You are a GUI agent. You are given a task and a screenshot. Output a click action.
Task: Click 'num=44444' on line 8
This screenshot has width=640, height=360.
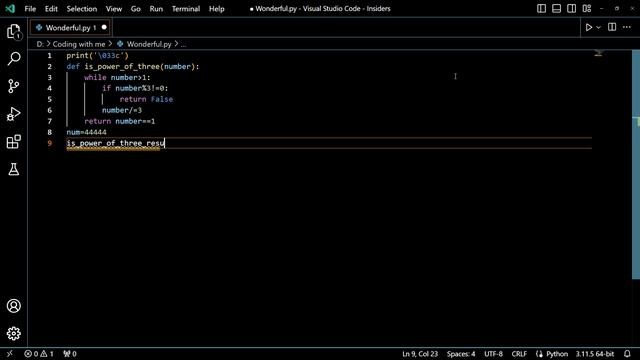pyautogui.click(x=87, y=132)
